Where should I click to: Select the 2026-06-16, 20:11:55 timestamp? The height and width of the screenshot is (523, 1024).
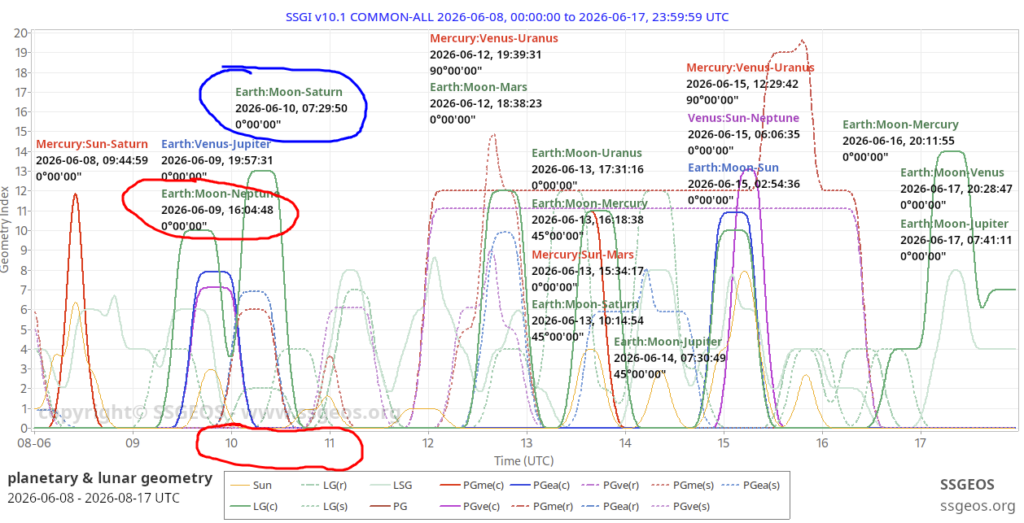899,140
